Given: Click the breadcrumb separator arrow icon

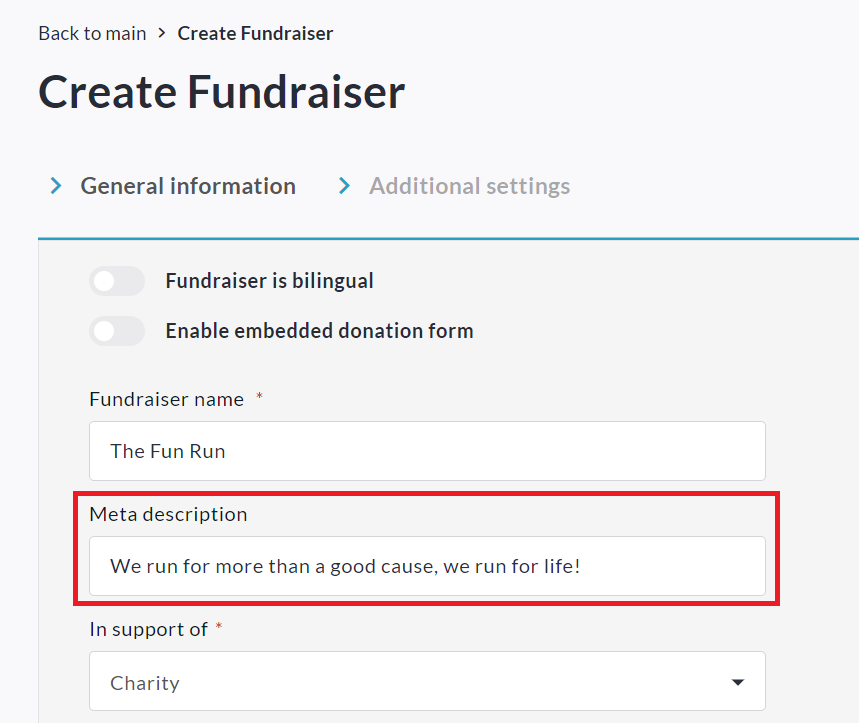Looking at the screenshot, I should tap(162, 33).
